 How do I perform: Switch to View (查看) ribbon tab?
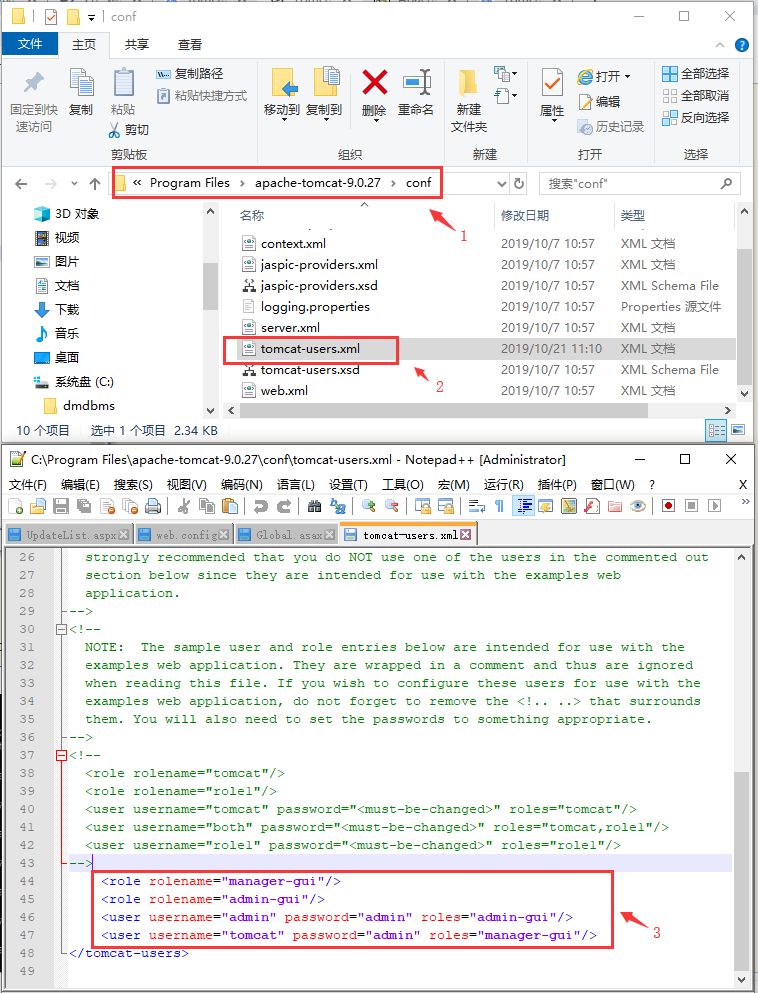pyautogui.click(x=189, y=44)
